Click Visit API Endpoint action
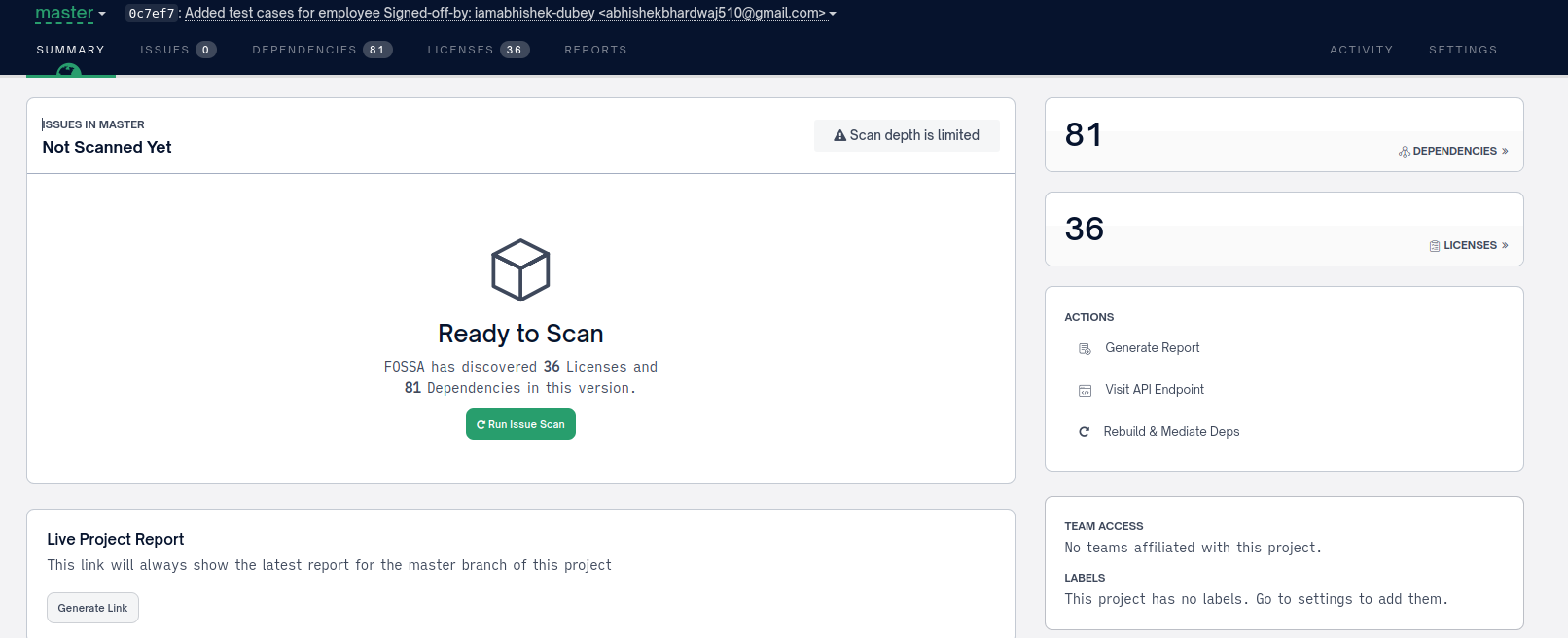 coord(1155,390)
